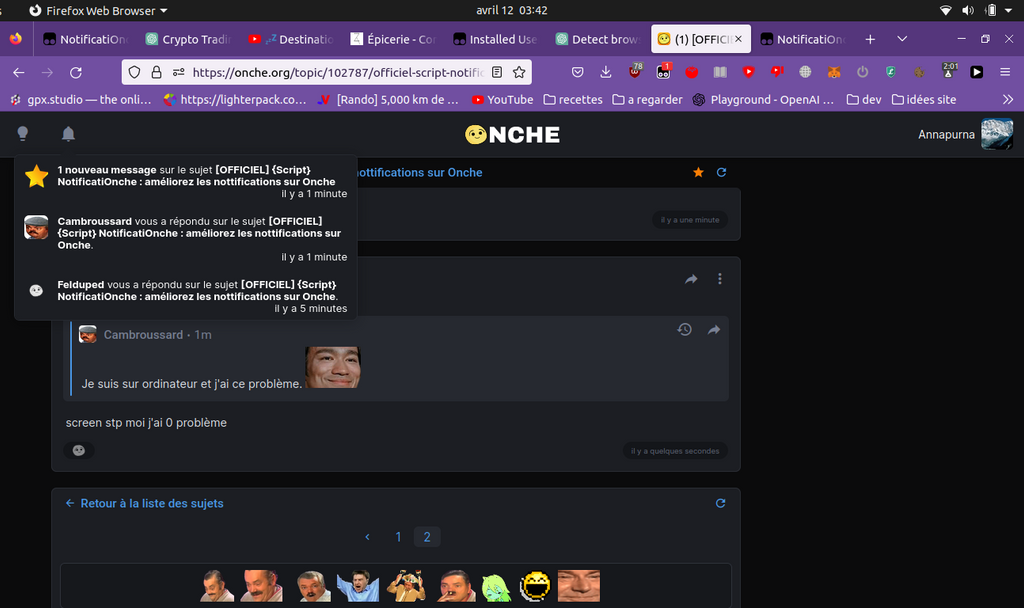
Task: Open YouTube bookmark
Action: 502,99
